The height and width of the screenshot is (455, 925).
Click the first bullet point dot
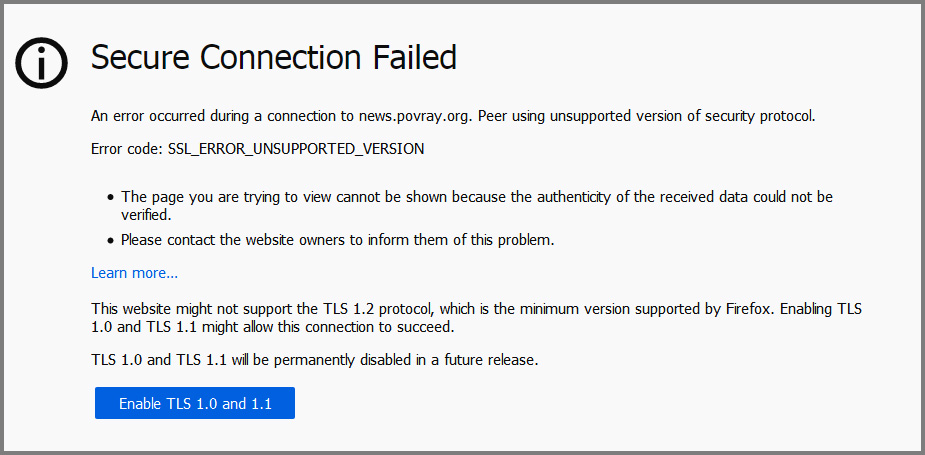[110, 198]
